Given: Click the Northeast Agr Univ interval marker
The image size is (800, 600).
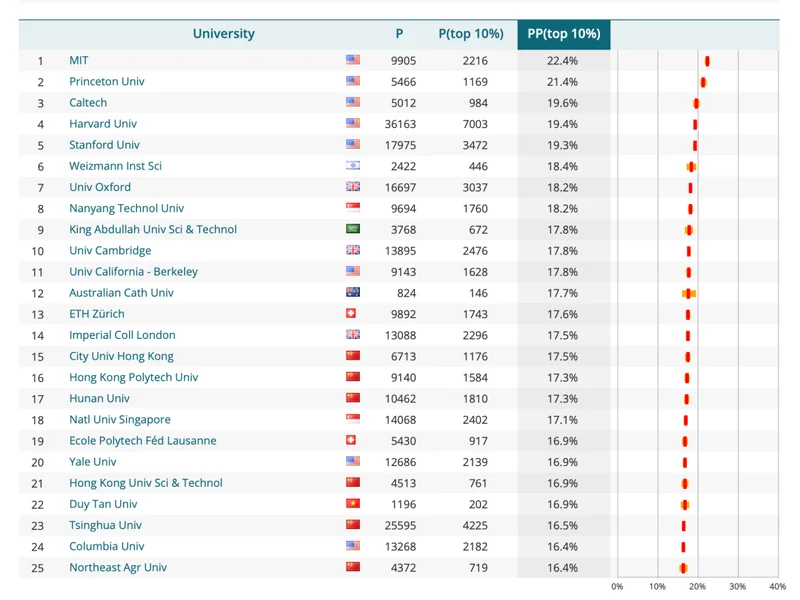Looking at the screenshot, I should pos(683,568).
